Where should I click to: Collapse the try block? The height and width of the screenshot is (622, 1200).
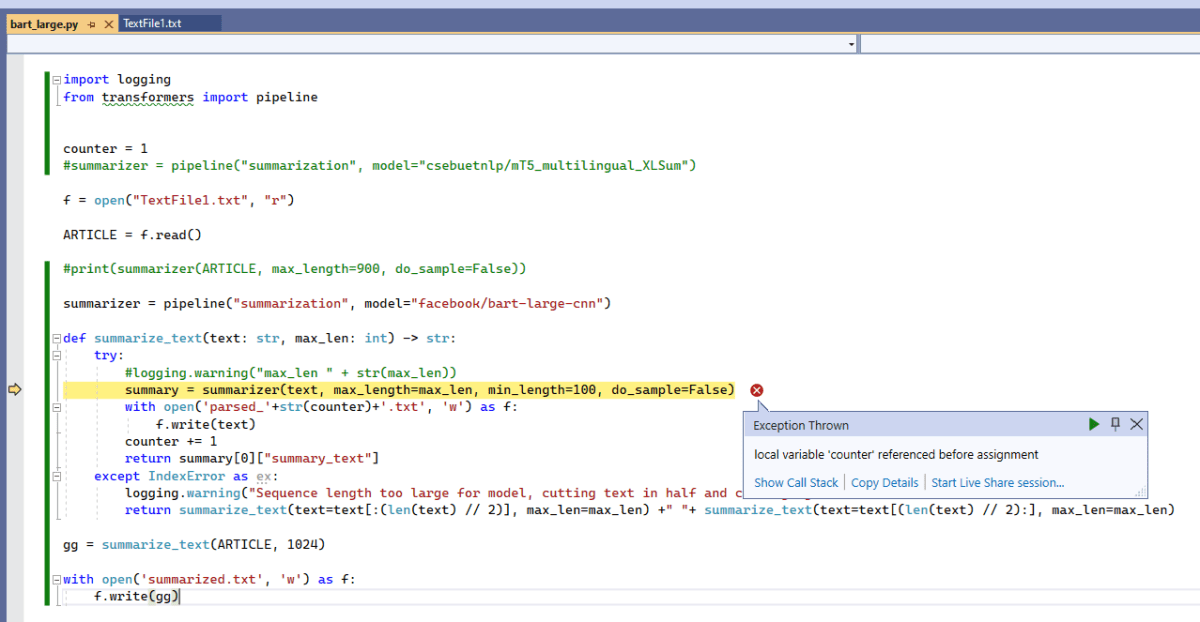(56, 355)
